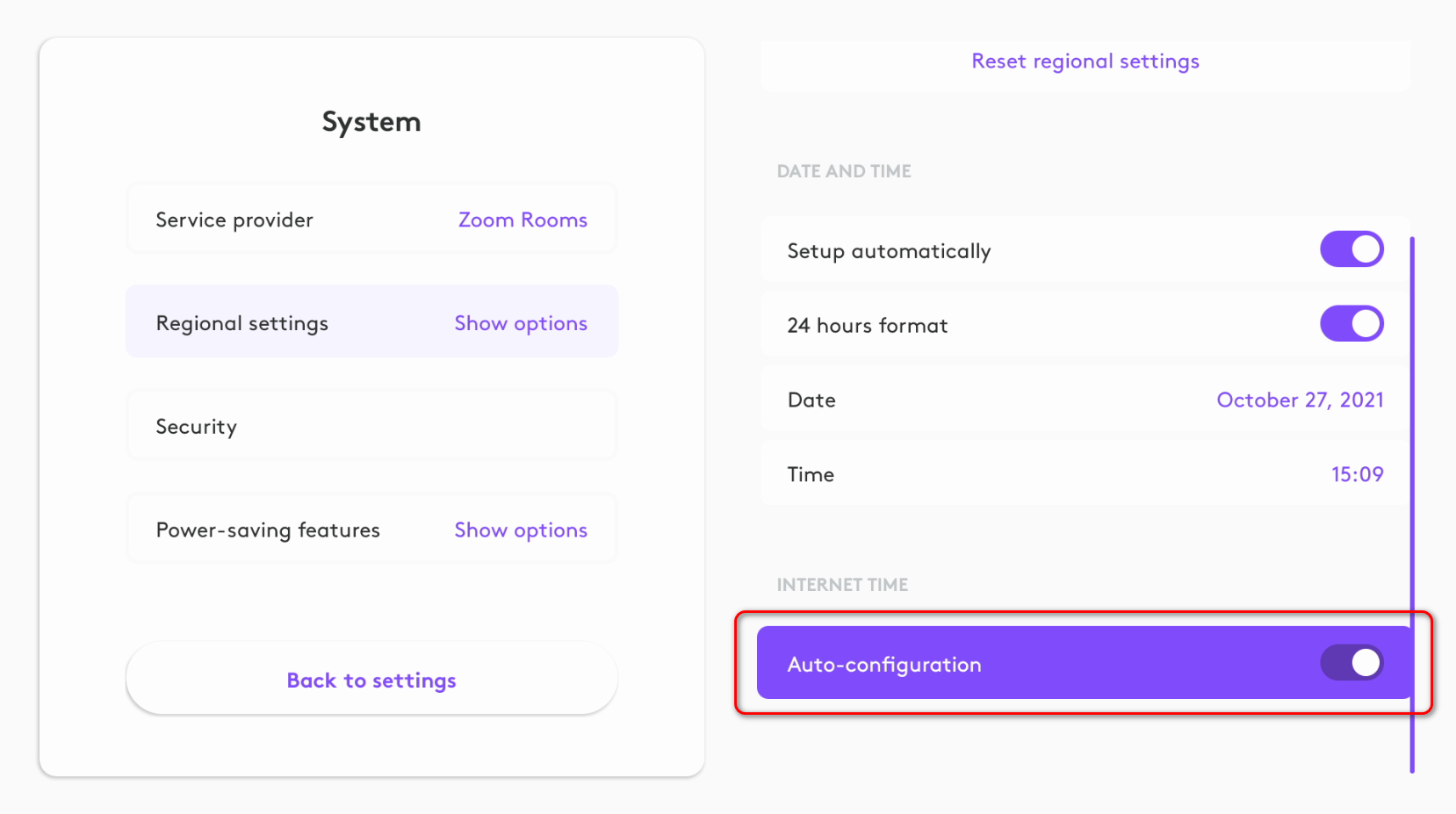The image size is (1456, 814).
Task: Click the Date row label
Action: (x=811, y=400)
